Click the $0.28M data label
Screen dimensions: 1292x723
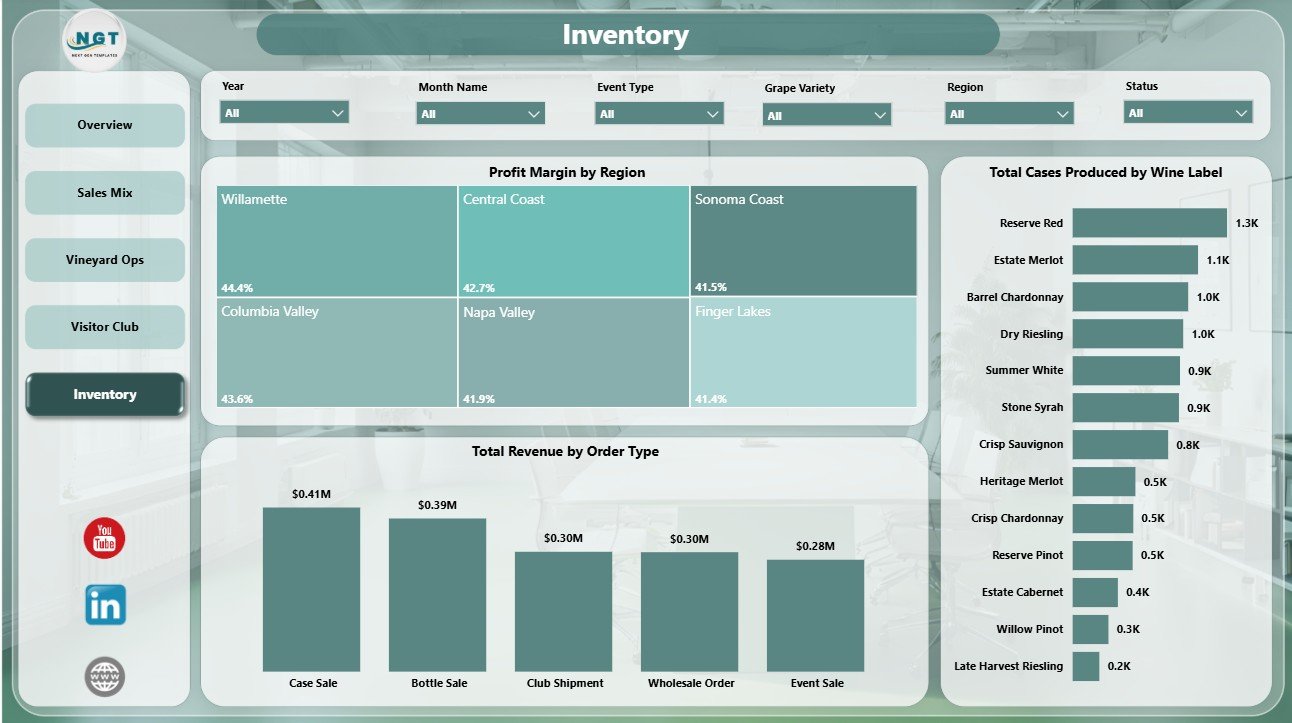(x=815, y=546)
